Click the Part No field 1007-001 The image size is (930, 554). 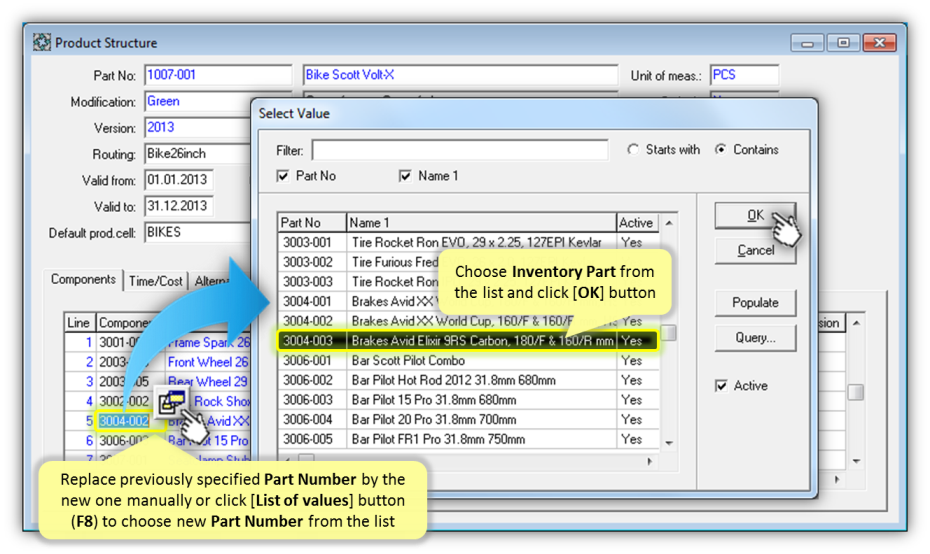tap(218, 75)
